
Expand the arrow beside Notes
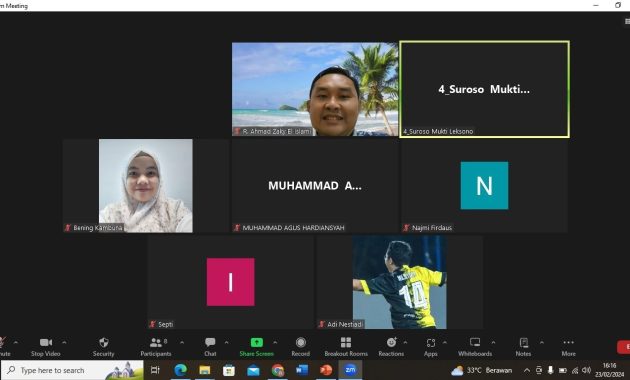tap(542, 343)
